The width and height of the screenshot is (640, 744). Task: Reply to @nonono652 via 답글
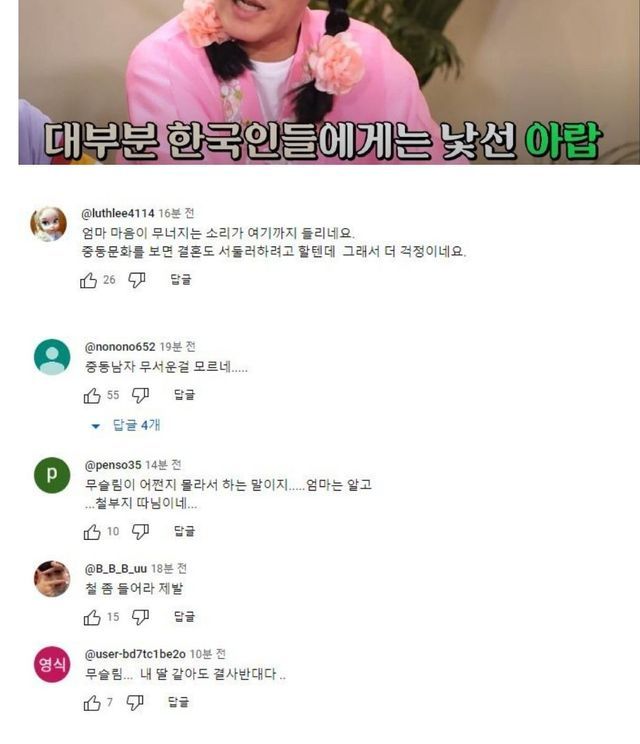[185, 394]
